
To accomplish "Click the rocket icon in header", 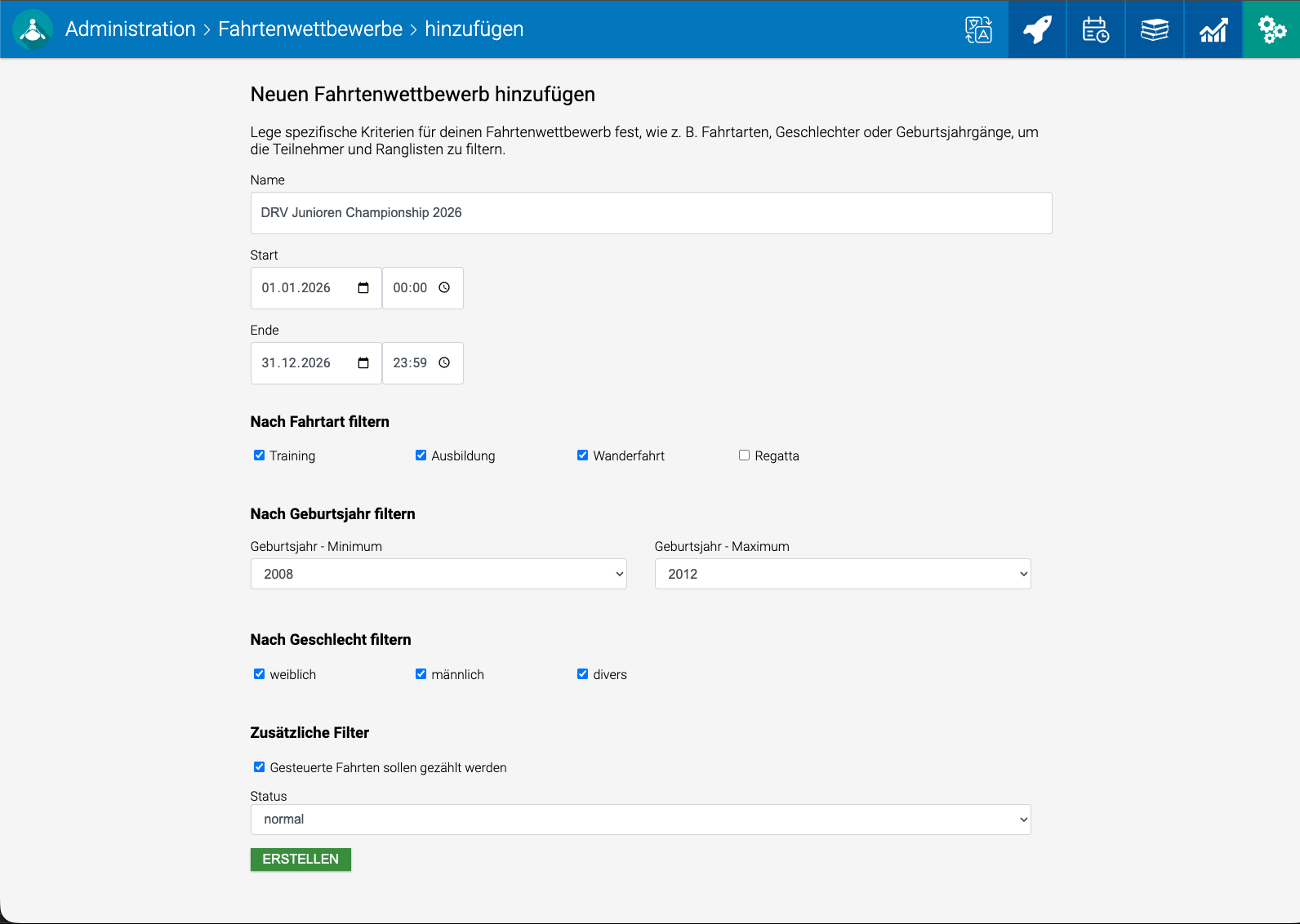I will [x=1037, y=29].
